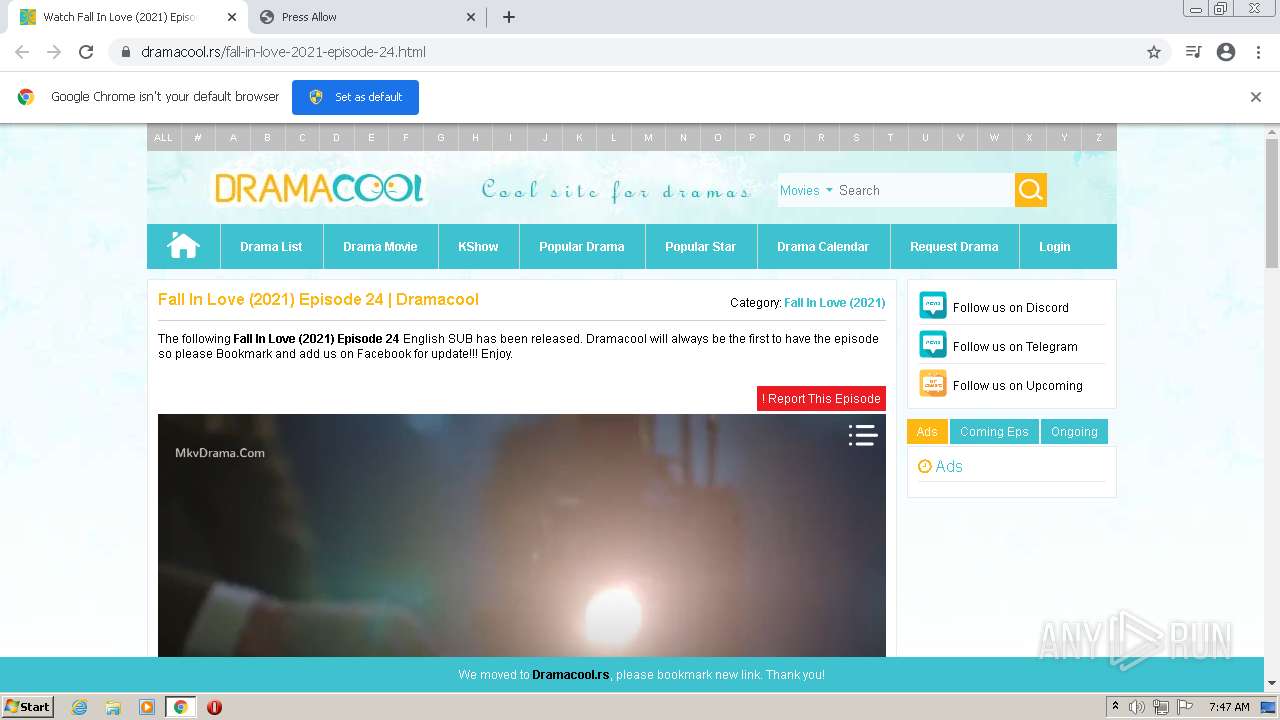The width and height of the screenshot is (1280, 720).
Task: Open Drama Movie menu
Action: (x=380, y=246)
